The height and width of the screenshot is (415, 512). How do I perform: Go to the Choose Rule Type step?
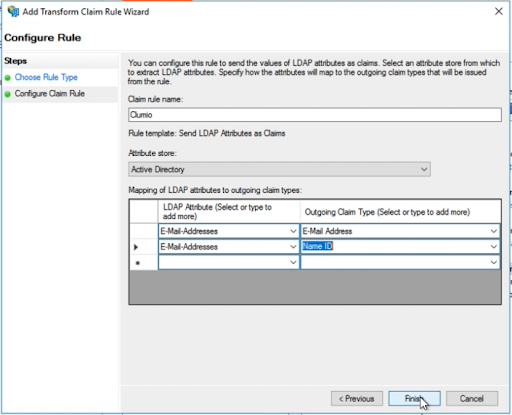pos(46,77)
